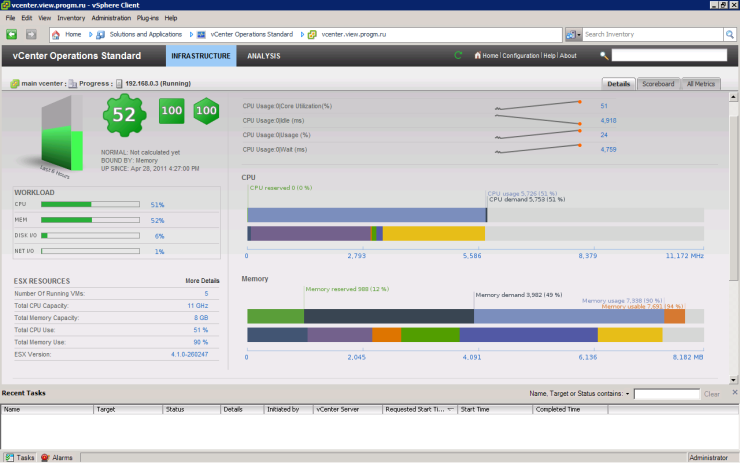740x463 pixels.
Task: Click the 192.168.0.3 host icon
Action: [x=119, y=84]
